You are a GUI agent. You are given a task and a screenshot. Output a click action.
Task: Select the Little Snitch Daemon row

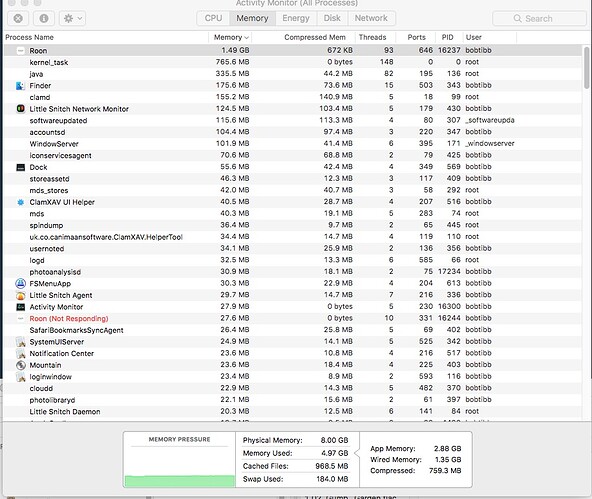293,412
